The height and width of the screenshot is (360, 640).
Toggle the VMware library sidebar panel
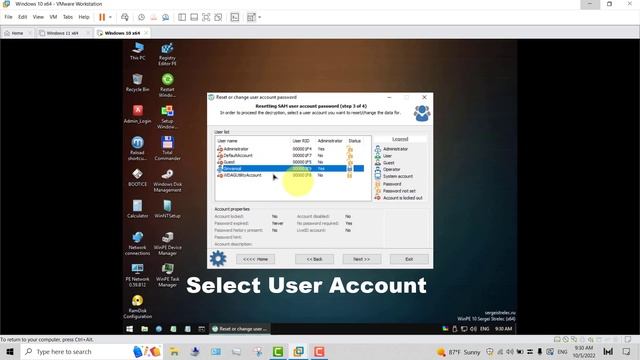click(x=182, y=17)
